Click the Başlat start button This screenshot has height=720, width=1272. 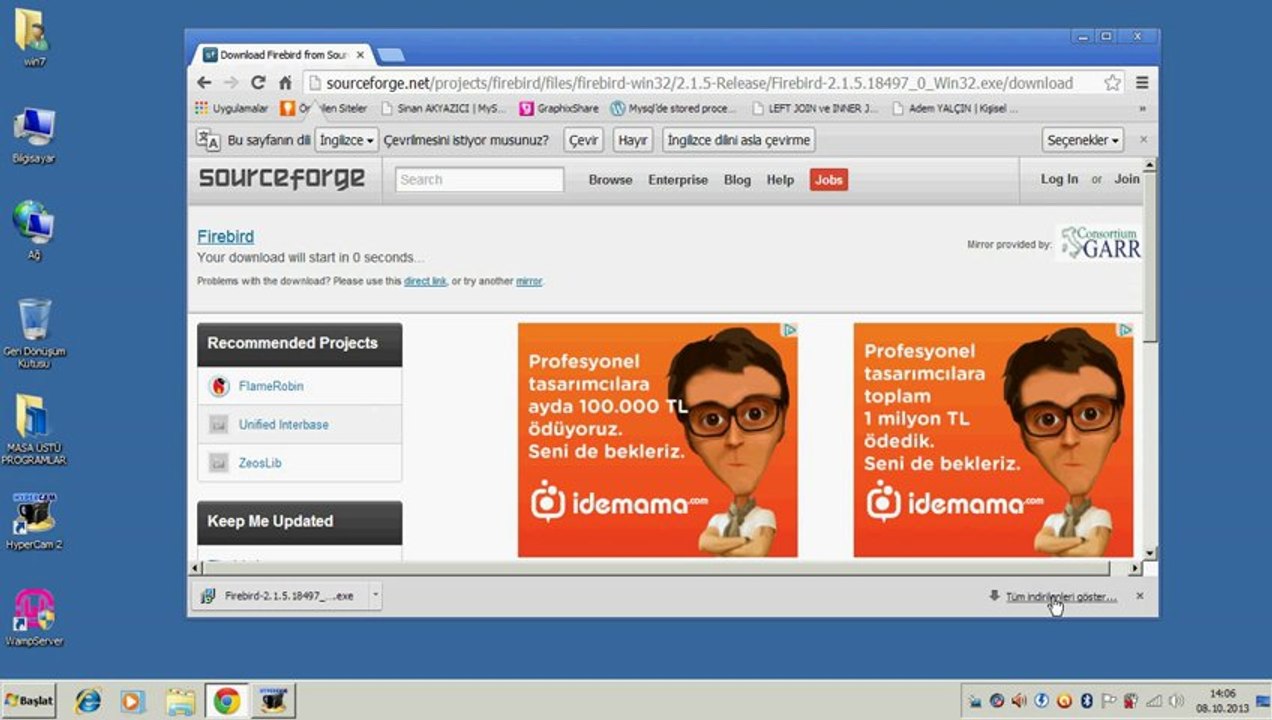point(29,700)
